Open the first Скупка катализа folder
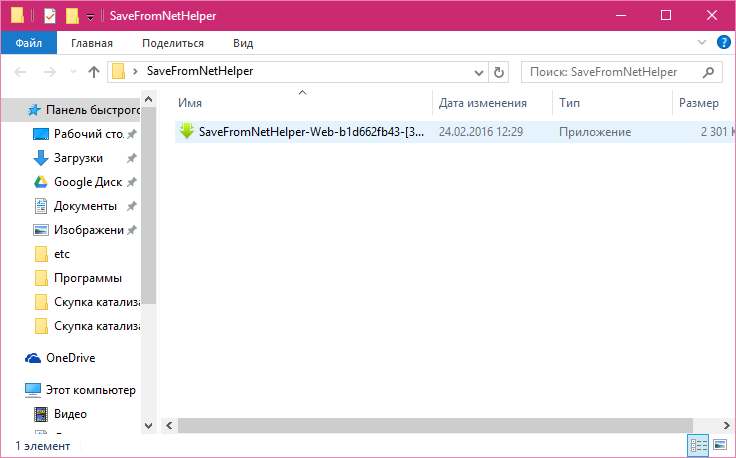The image size is (736, 458). pos(97,302)
